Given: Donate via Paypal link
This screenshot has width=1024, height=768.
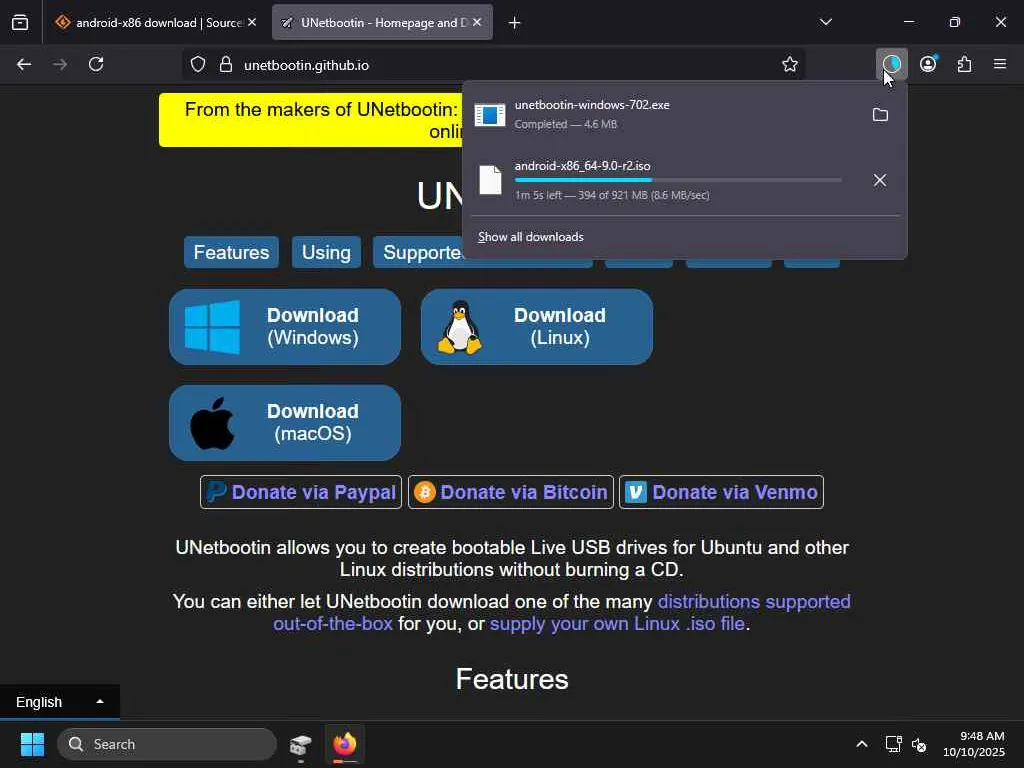Looking at the screenshot, I should coord(301,492).
